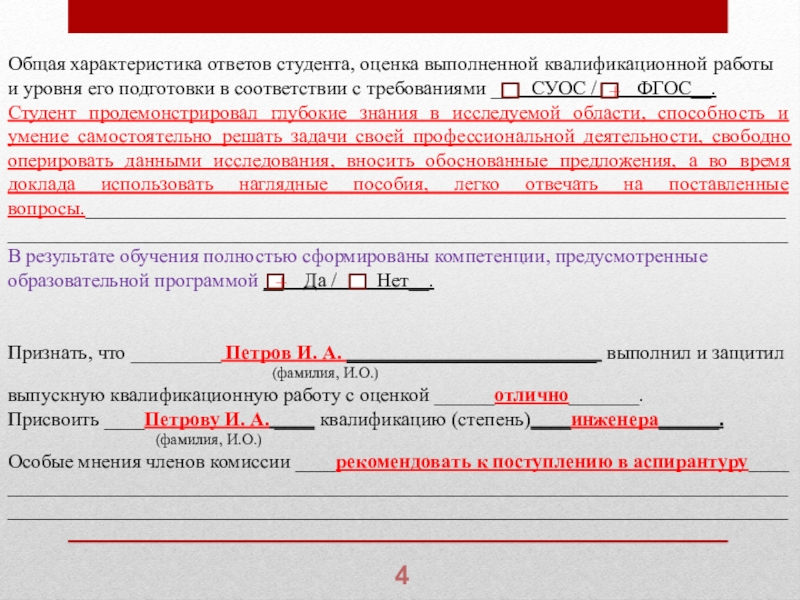Select the qualification word 'инженера'
Viewport: 800px width, 600px height.
[x=615, y=420]
